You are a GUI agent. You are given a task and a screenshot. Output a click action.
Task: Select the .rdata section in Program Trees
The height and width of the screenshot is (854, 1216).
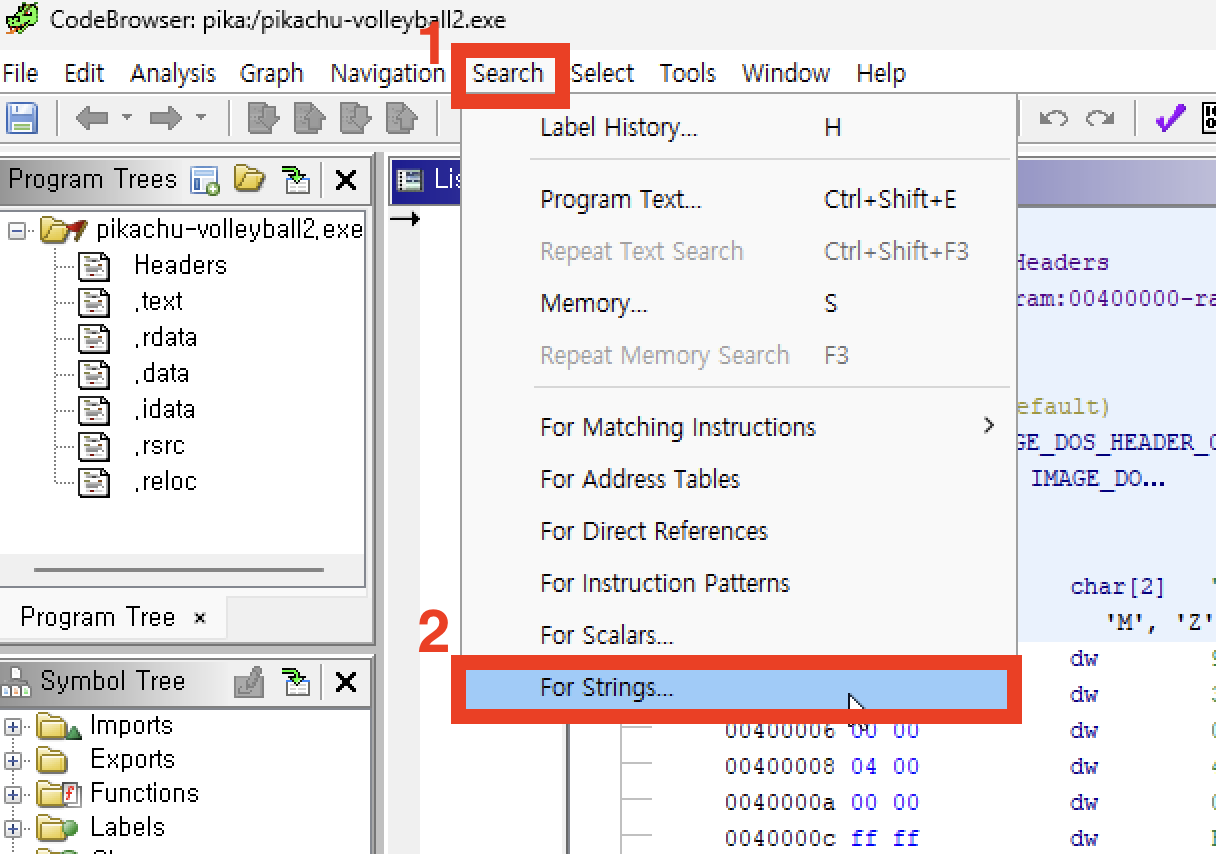[x=166, y=337]
